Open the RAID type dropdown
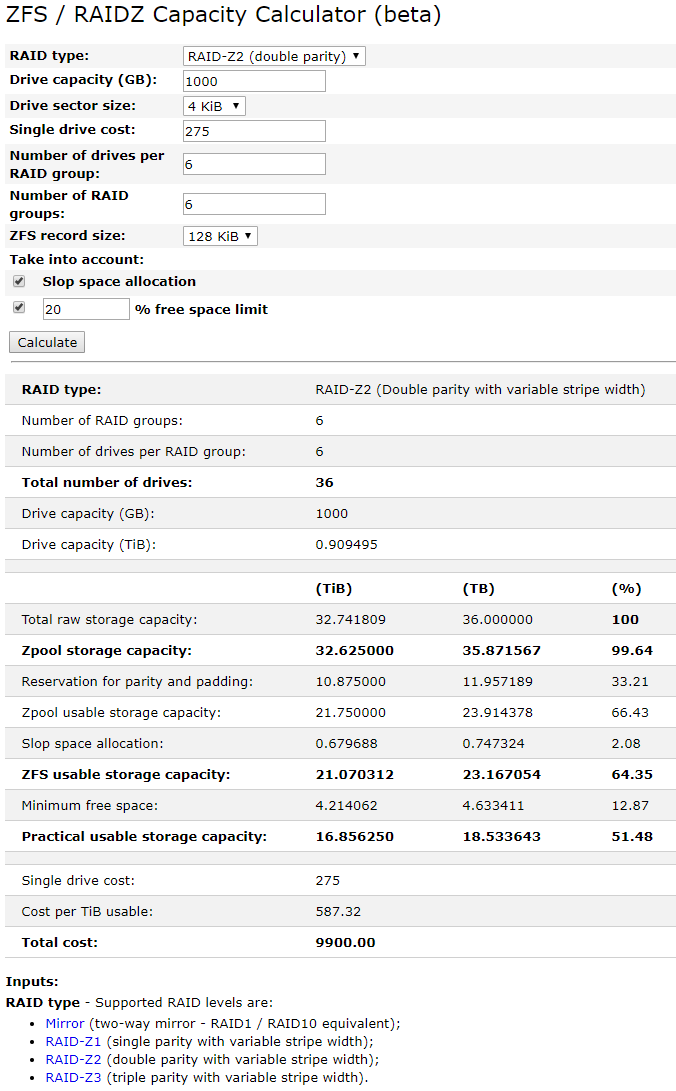The image size is (676, 1091). (274, 56)
